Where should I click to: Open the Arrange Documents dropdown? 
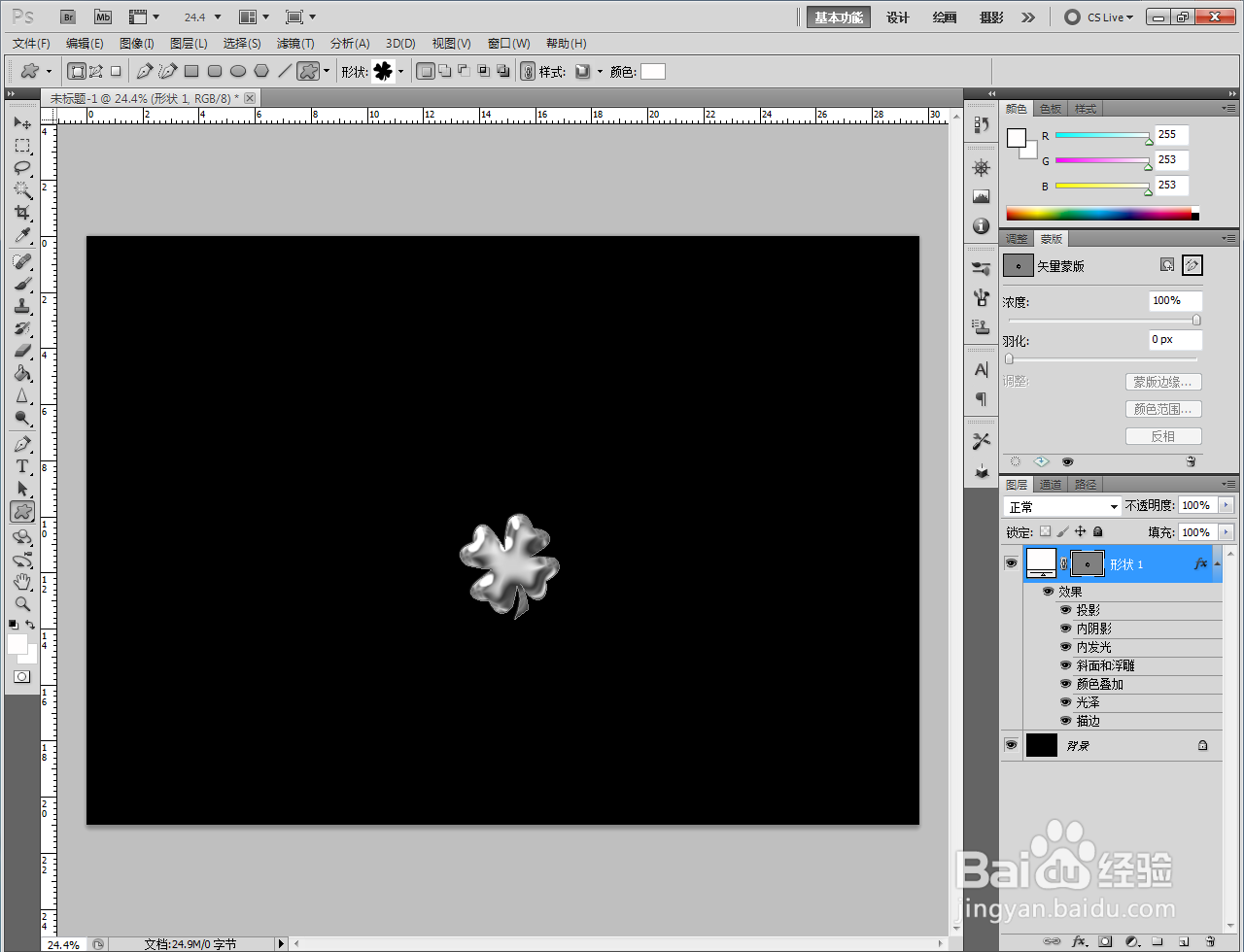pos(255,17)
